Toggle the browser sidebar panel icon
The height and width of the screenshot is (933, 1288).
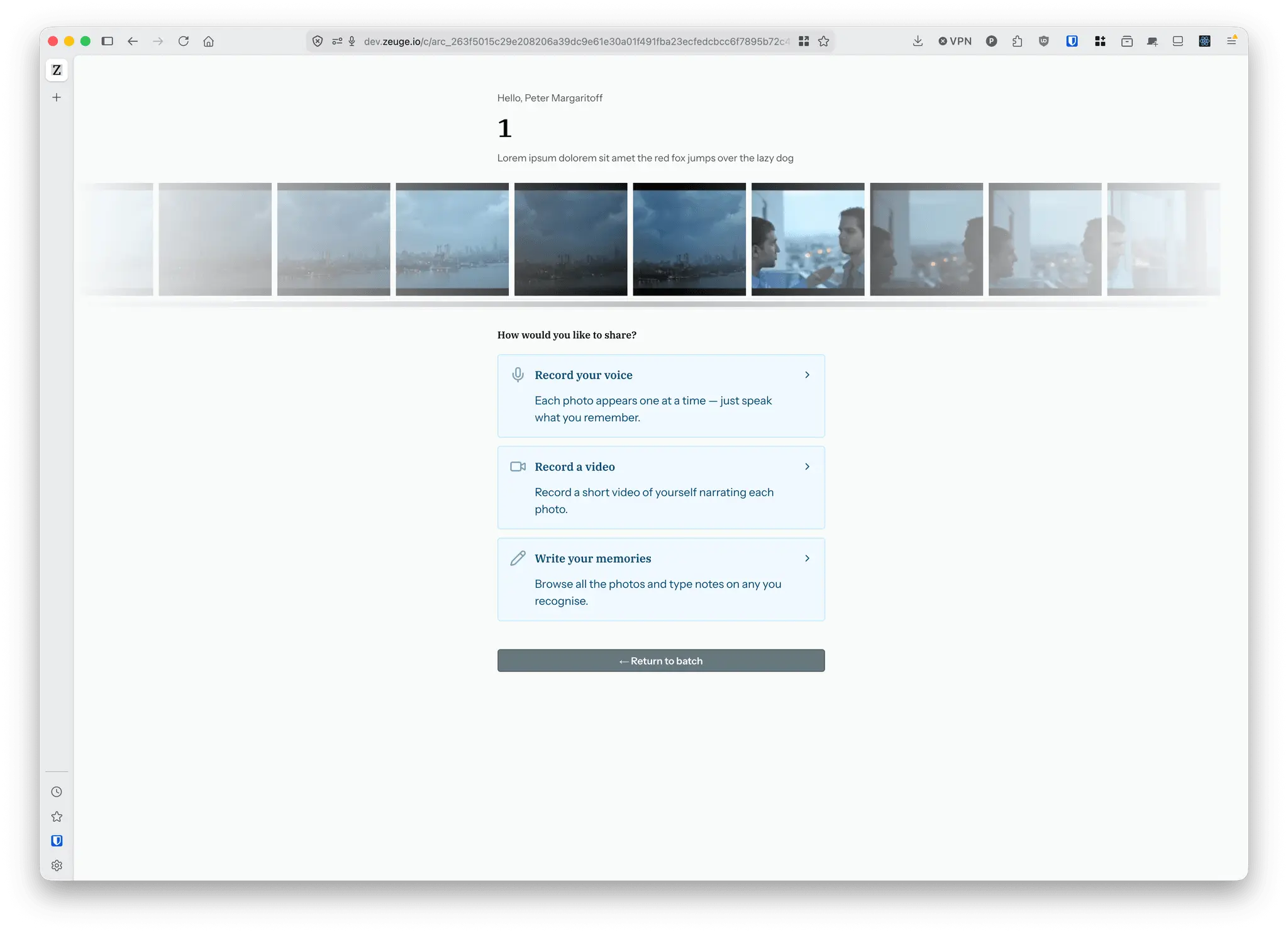[x=108, y=41]
